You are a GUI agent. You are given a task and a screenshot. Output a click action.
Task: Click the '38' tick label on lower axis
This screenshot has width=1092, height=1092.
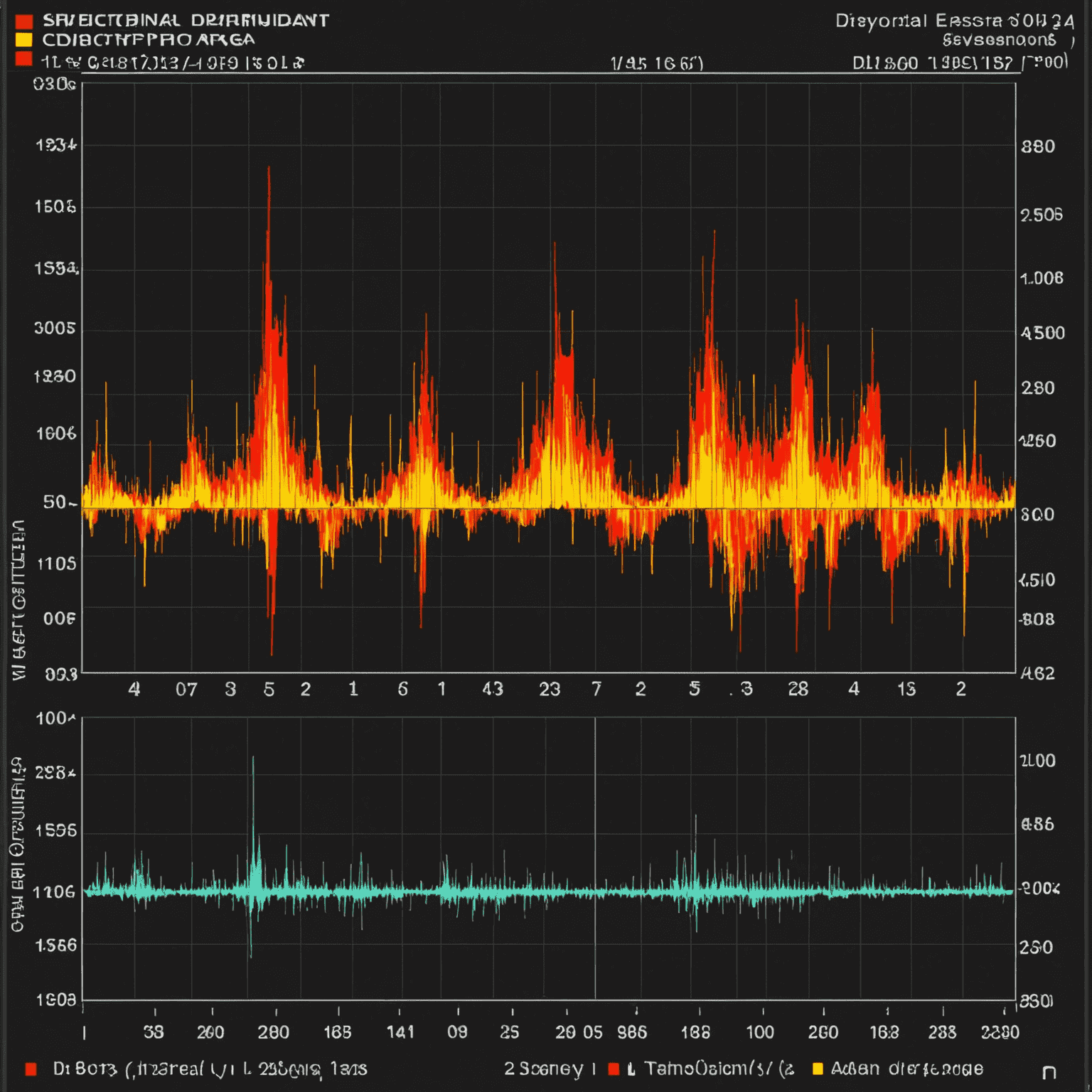(x=154, y=1032)
